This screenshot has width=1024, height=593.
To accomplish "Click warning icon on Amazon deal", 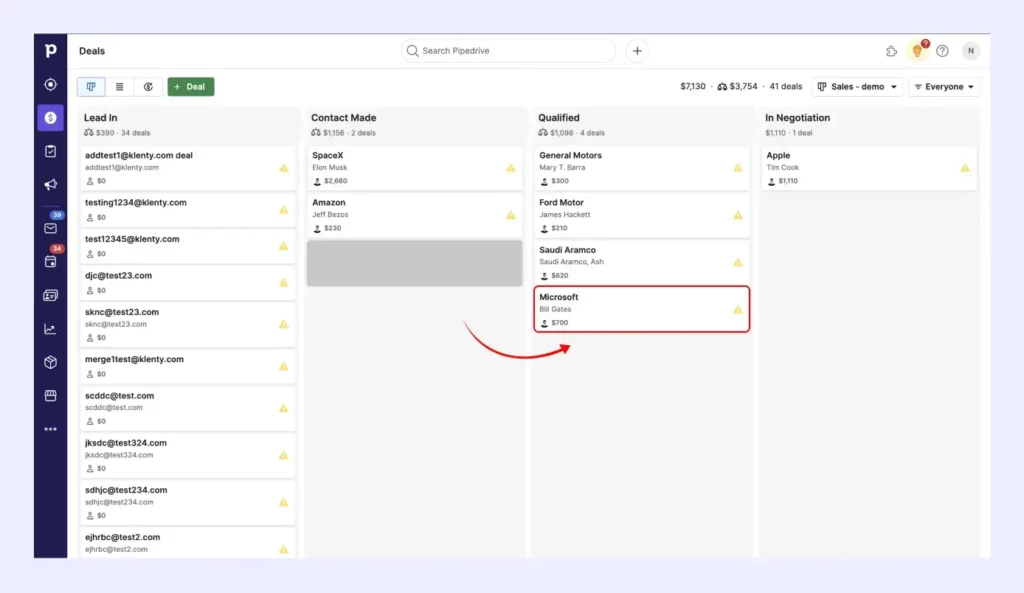I will 511,215.
